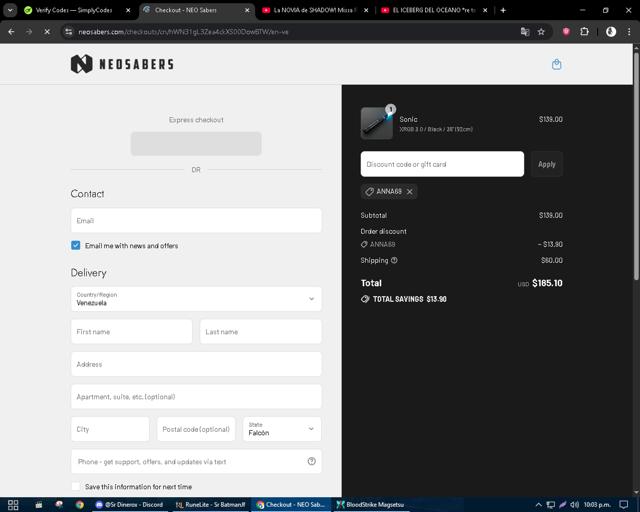Viewport: 640px width, 512px height.
Task: Click the Last name field
Action: coord(261,332)
